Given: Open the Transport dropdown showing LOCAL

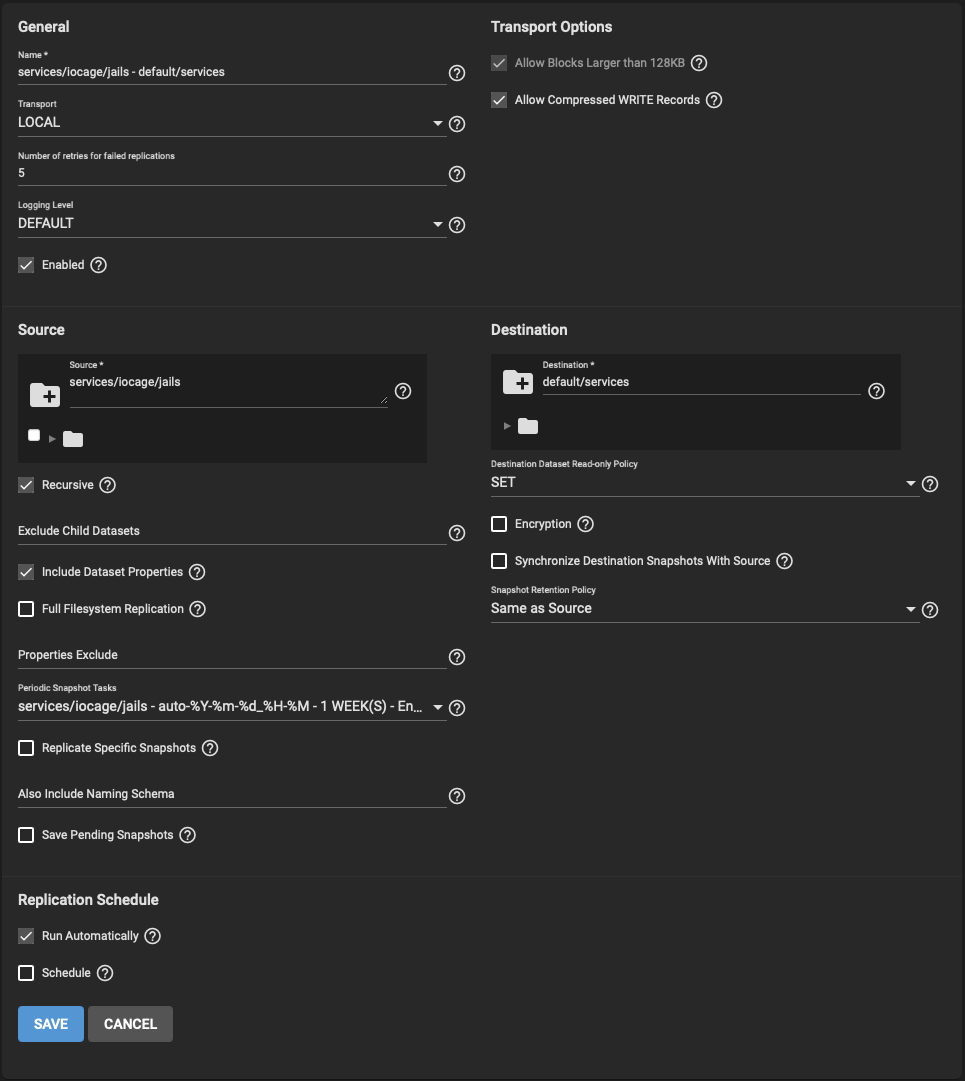Looking at the screenshot, I should pyautogui.click(x=232, y=123).
